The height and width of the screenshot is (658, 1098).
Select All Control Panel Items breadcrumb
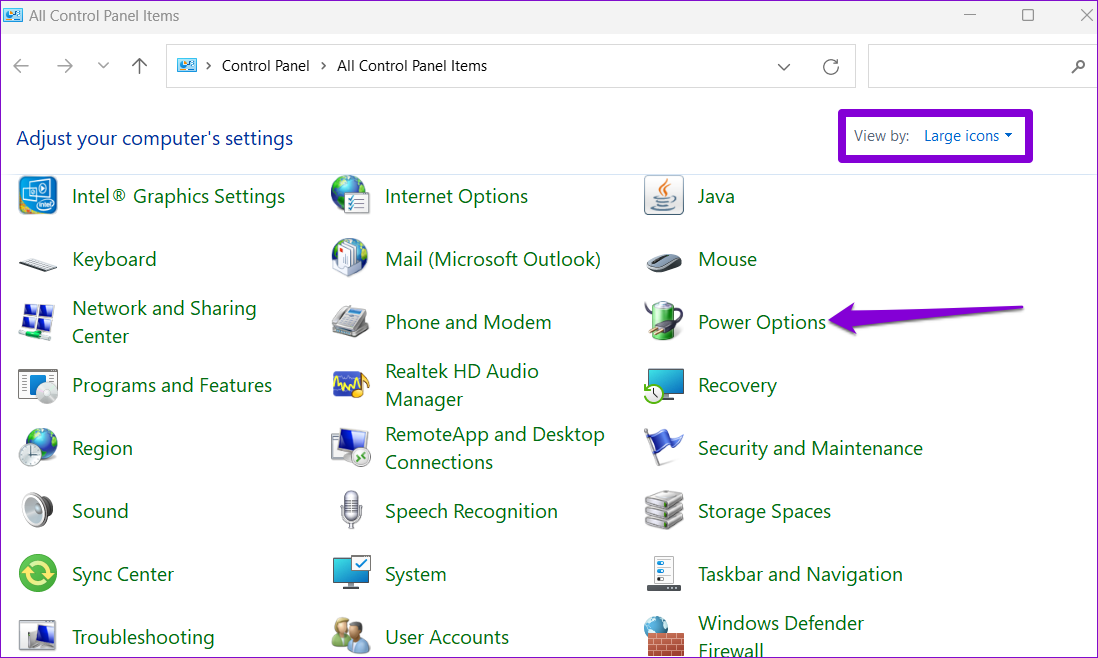point(412,66)
